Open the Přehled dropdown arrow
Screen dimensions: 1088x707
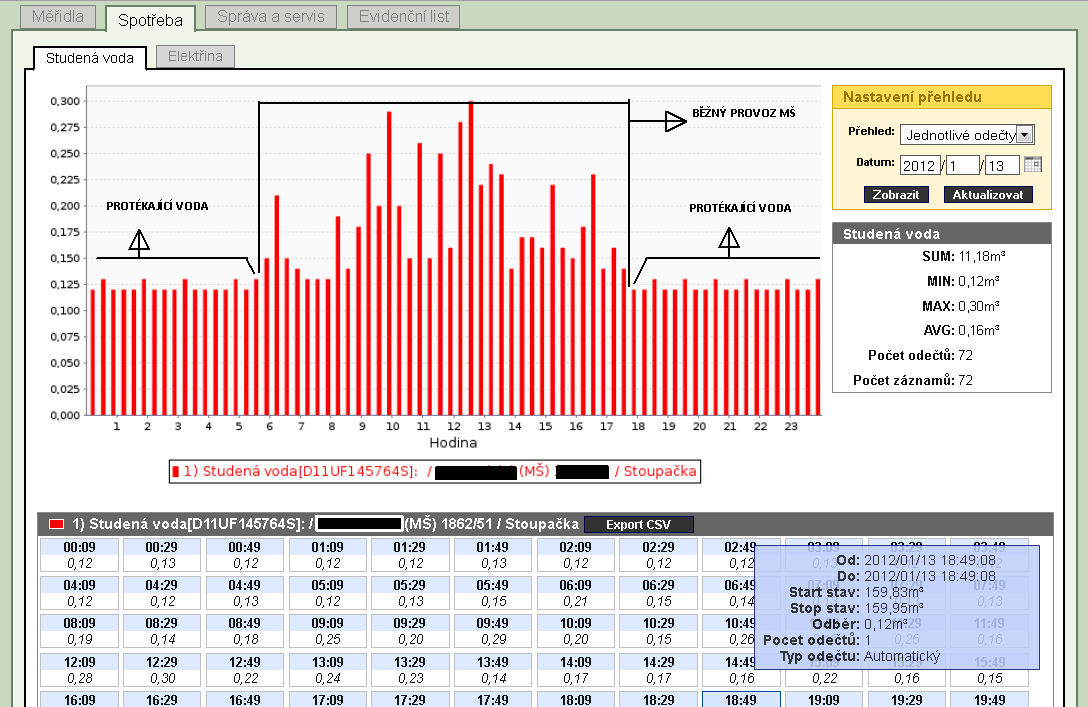(x=1025, y=135)
